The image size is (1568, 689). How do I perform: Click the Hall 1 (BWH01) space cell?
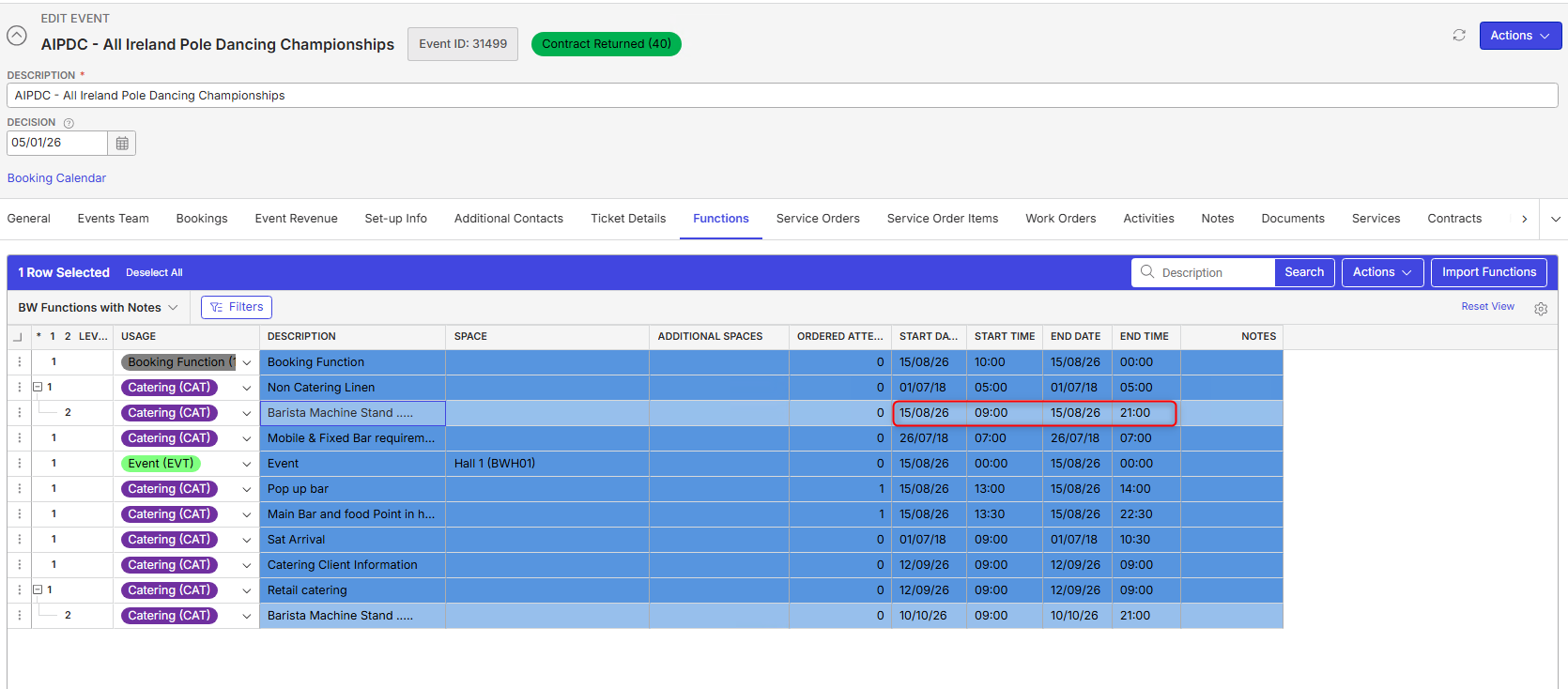pyautogui.click(x=547, y=464)
